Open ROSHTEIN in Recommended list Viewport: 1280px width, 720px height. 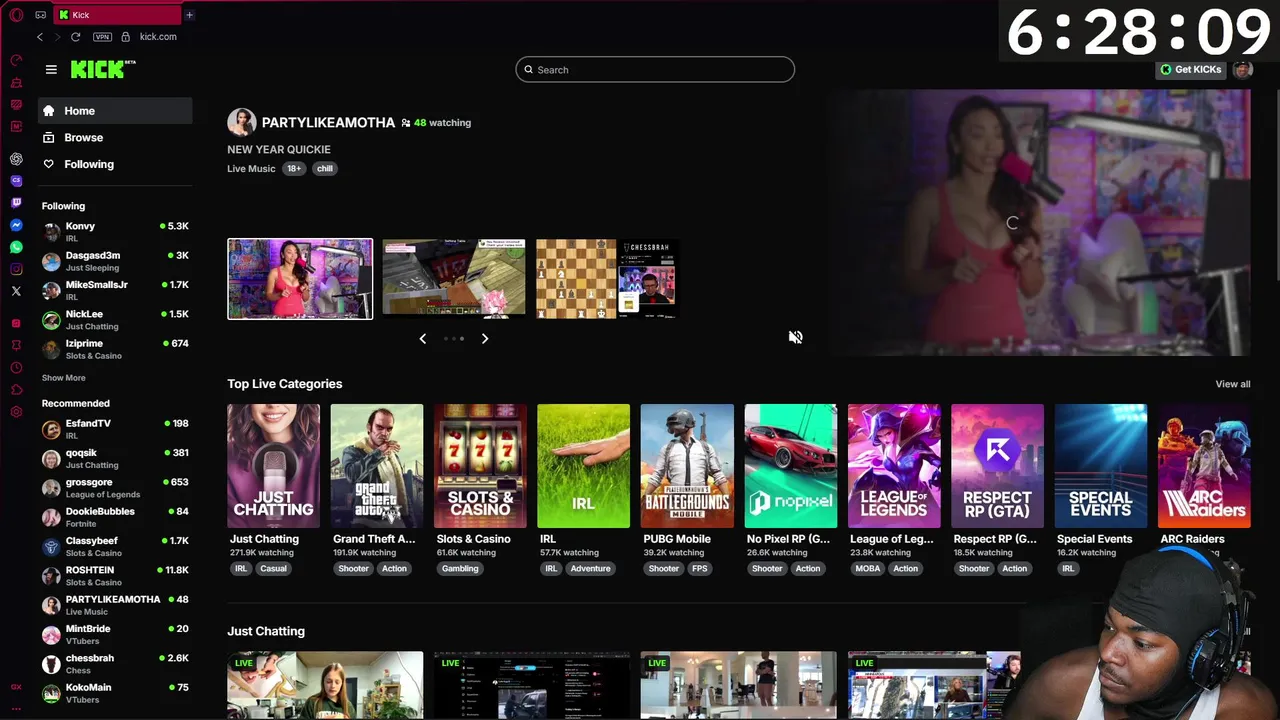pyautogui.click(x=115, y=576)
